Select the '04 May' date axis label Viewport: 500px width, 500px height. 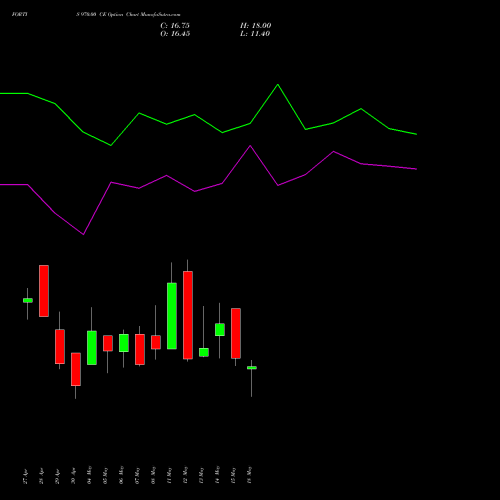point(90,475)
